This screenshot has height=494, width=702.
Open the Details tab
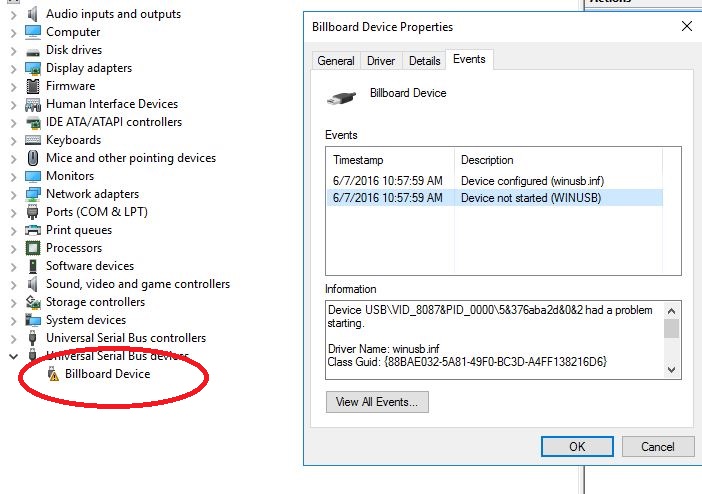pyautogui.click(x=424, y=61)
